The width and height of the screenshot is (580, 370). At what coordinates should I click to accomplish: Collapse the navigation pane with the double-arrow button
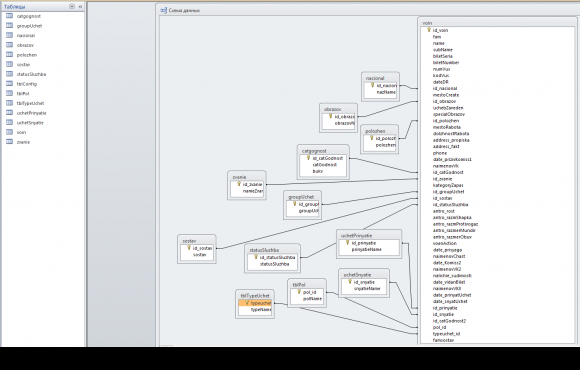[80, 6]
